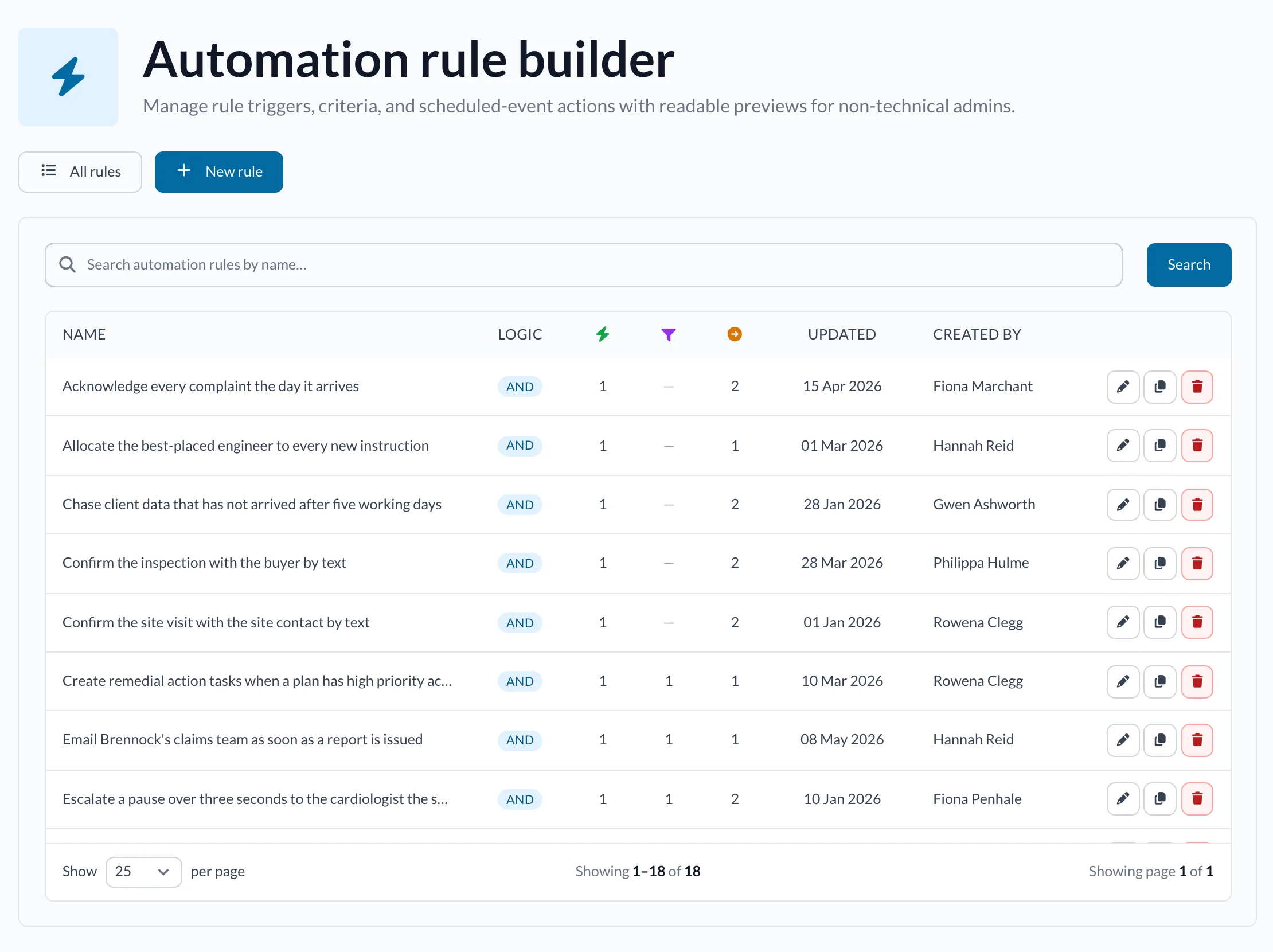Click the AND badge for Escalate a pause rule
Viewport: 1273px width, 952px height.
click(520, 799)
